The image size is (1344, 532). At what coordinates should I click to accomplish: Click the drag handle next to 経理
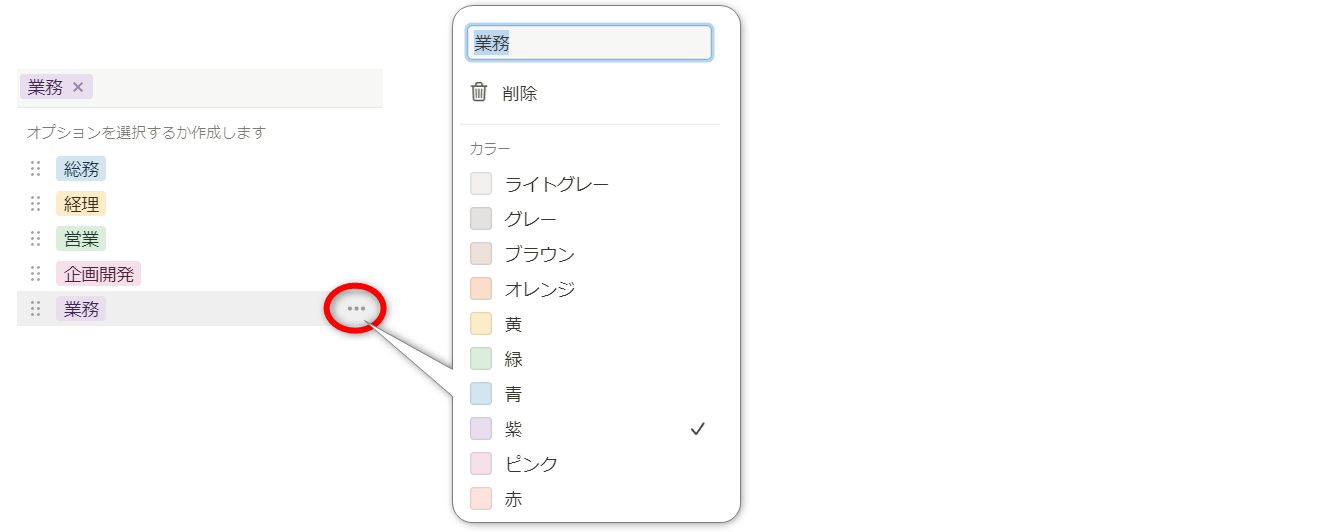35,204
